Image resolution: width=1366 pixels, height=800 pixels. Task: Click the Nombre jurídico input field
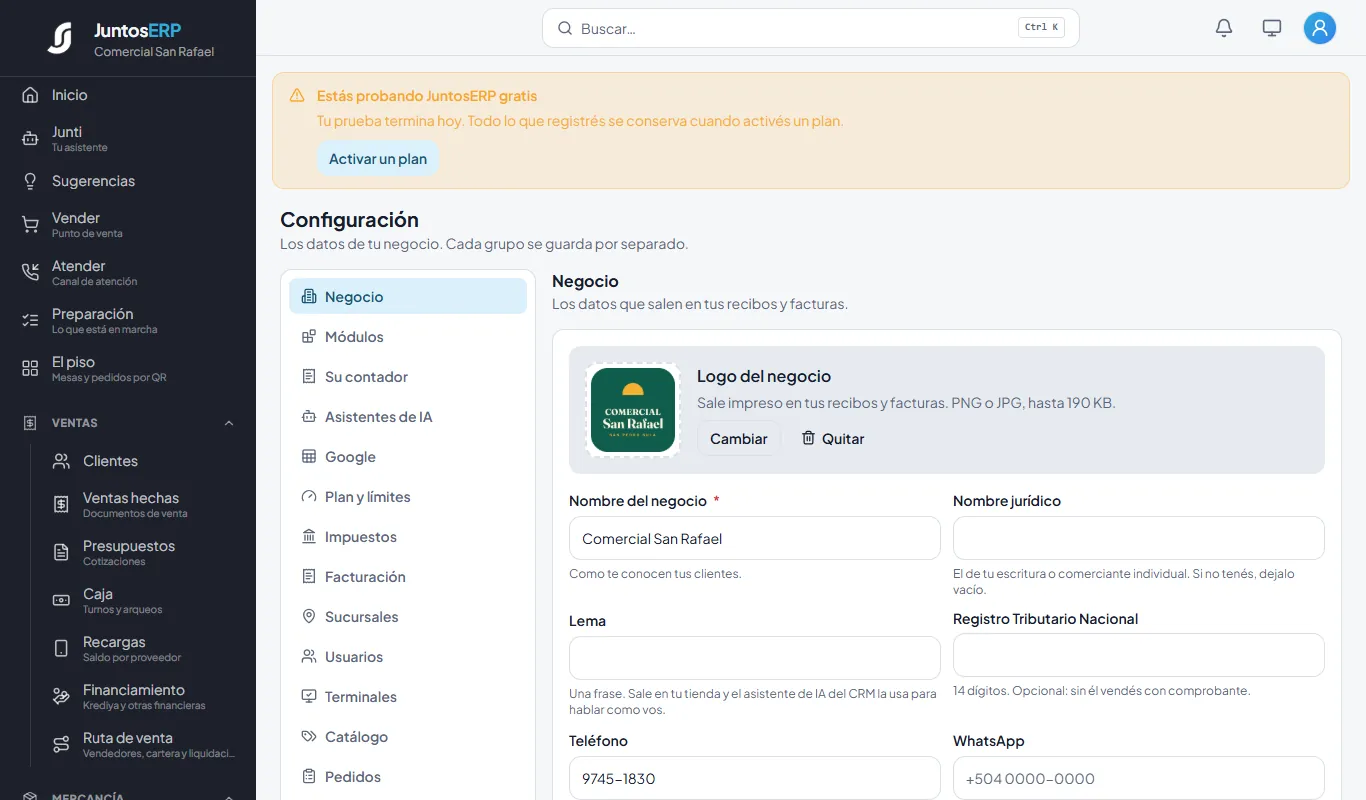tap(1139, 538)
